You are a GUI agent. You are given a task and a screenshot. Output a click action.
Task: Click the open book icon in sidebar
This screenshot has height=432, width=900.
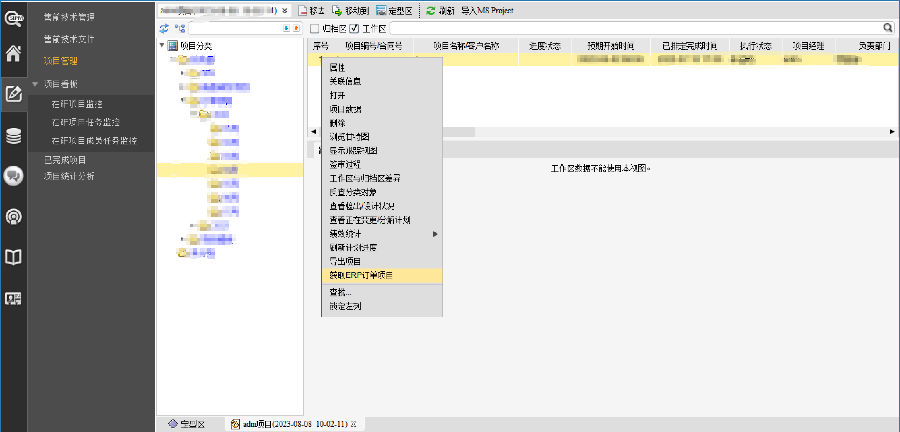(13, 257)
